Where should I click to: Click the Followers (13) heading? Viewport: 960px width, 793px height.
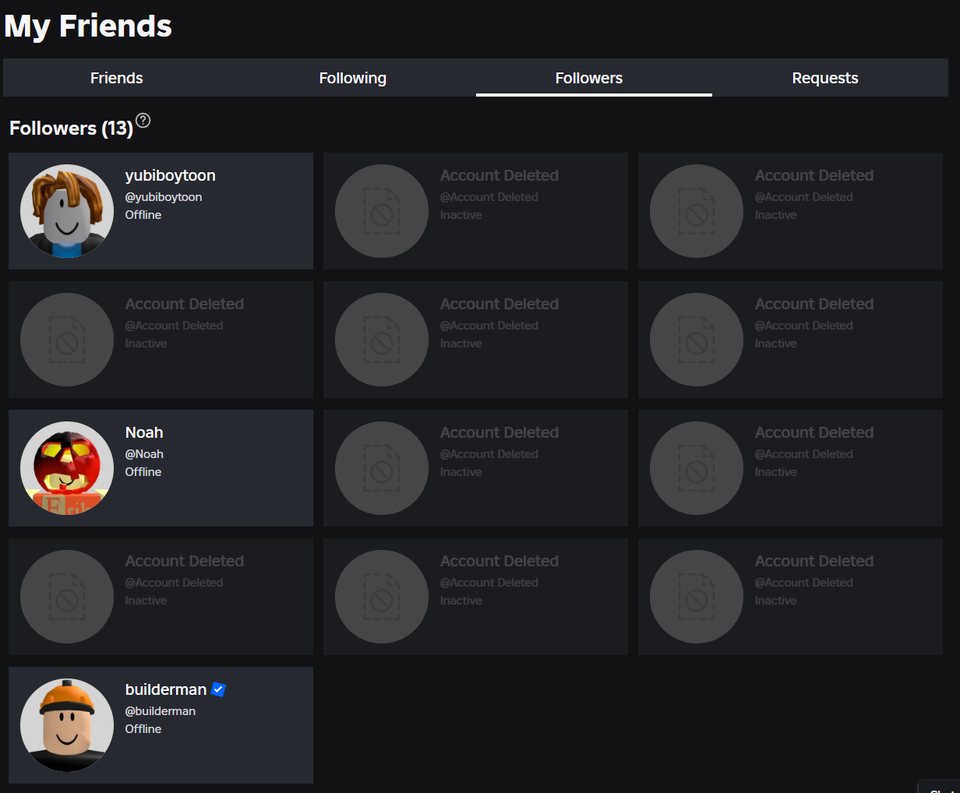71,128
